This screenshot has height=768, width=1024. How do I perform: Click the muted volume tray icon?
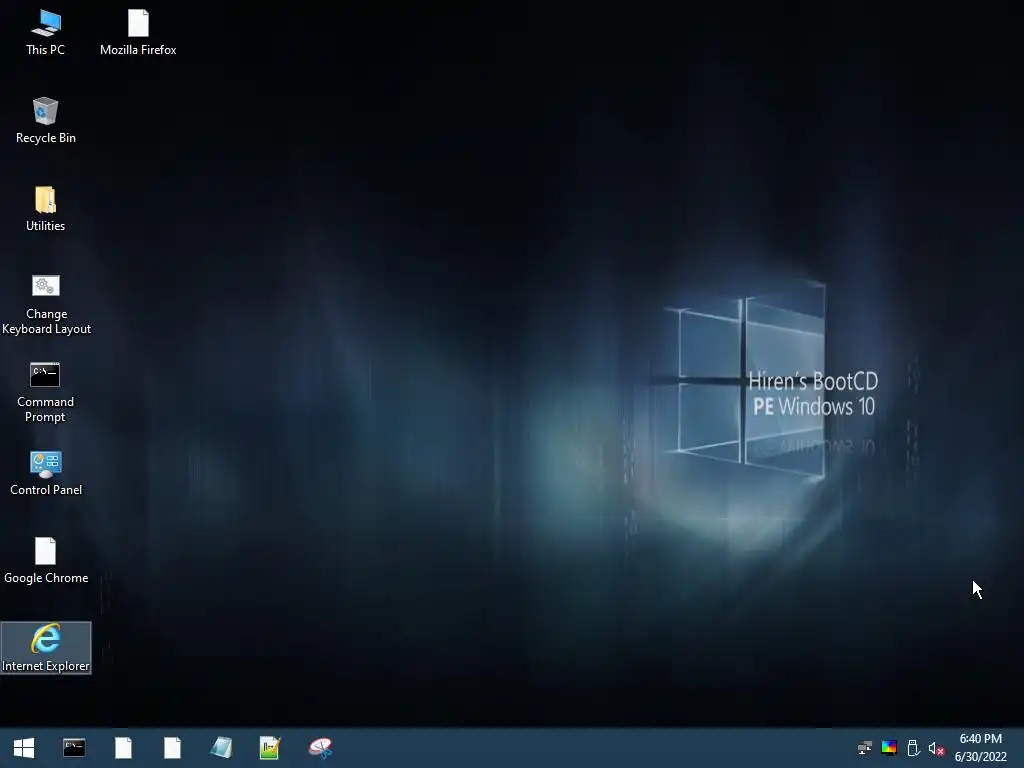tap(936, 748)
